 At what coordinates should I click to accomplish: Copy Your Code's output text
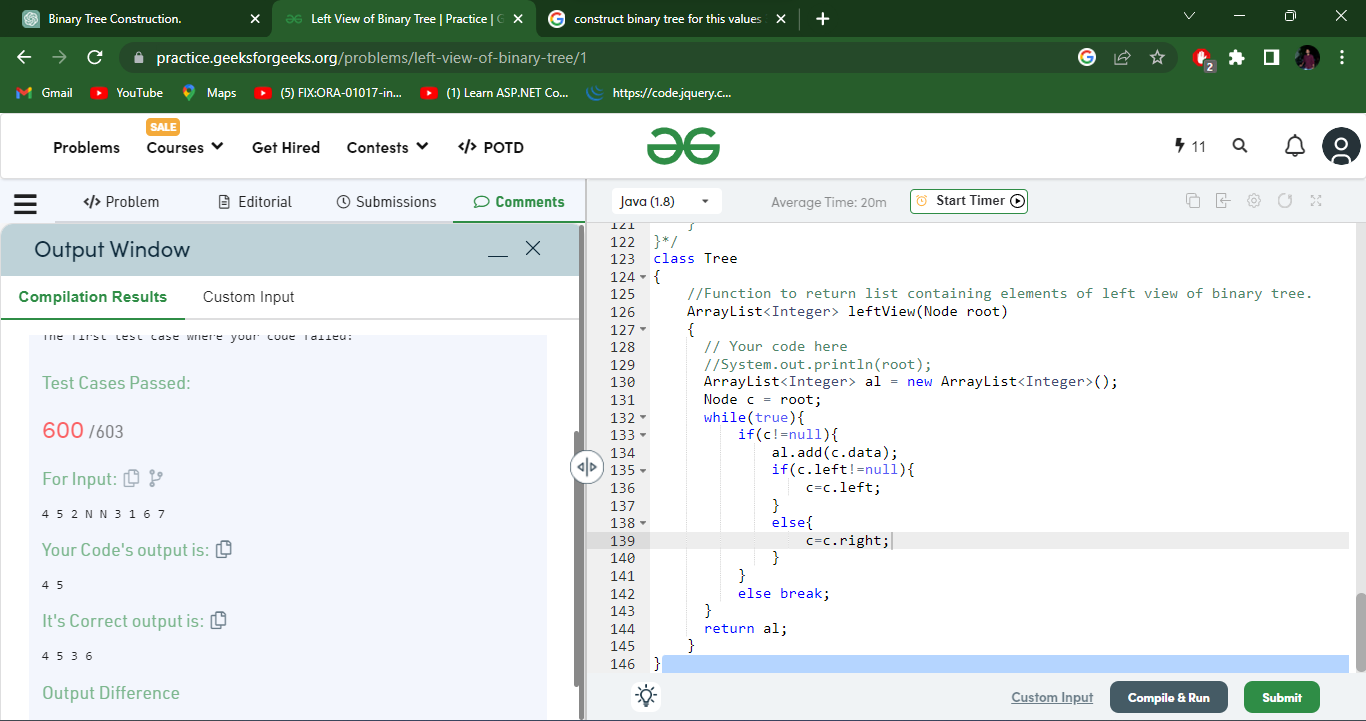point(224,549)
